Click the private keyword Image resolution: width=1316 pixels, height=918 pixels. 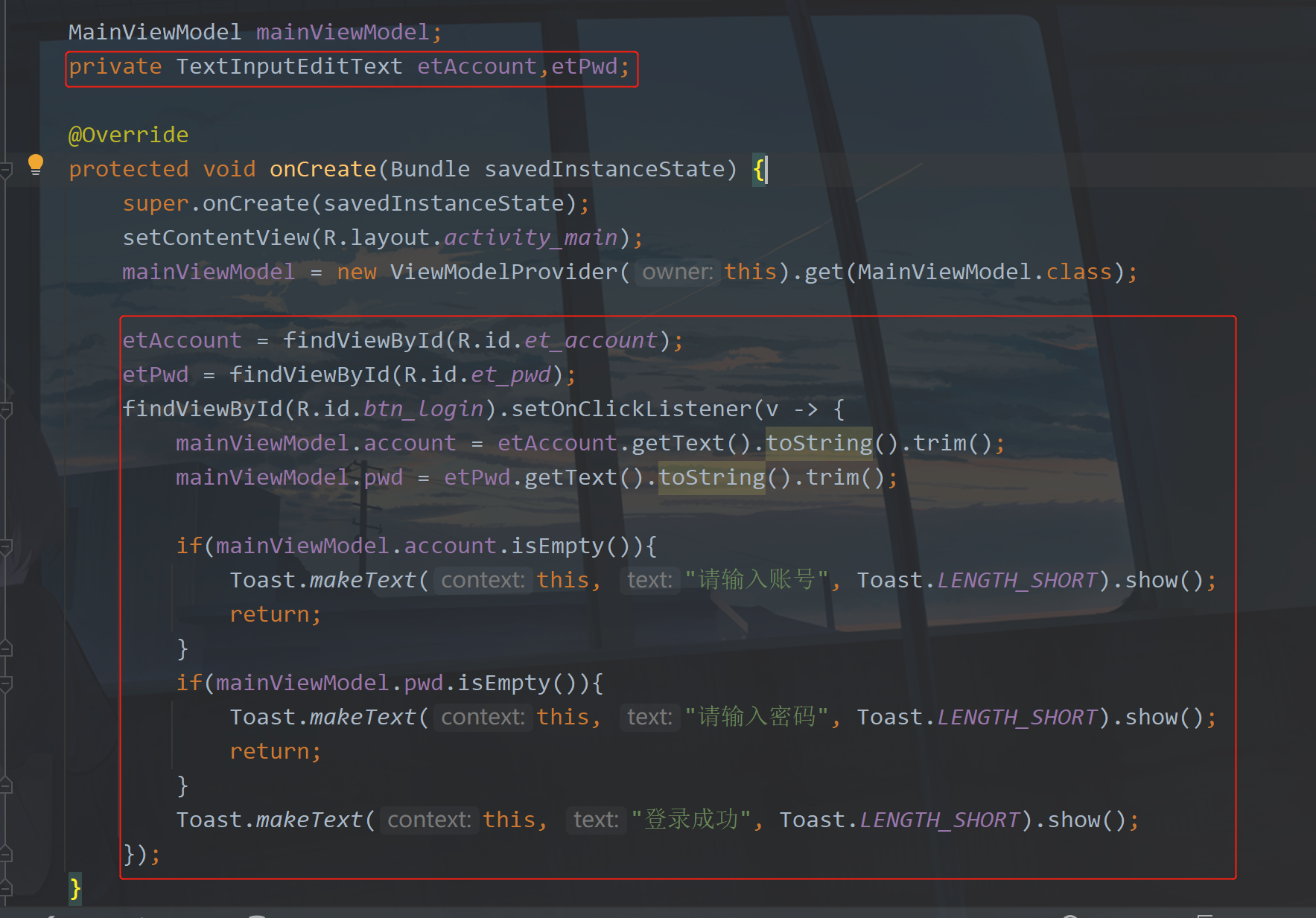(x=115, y=66)
